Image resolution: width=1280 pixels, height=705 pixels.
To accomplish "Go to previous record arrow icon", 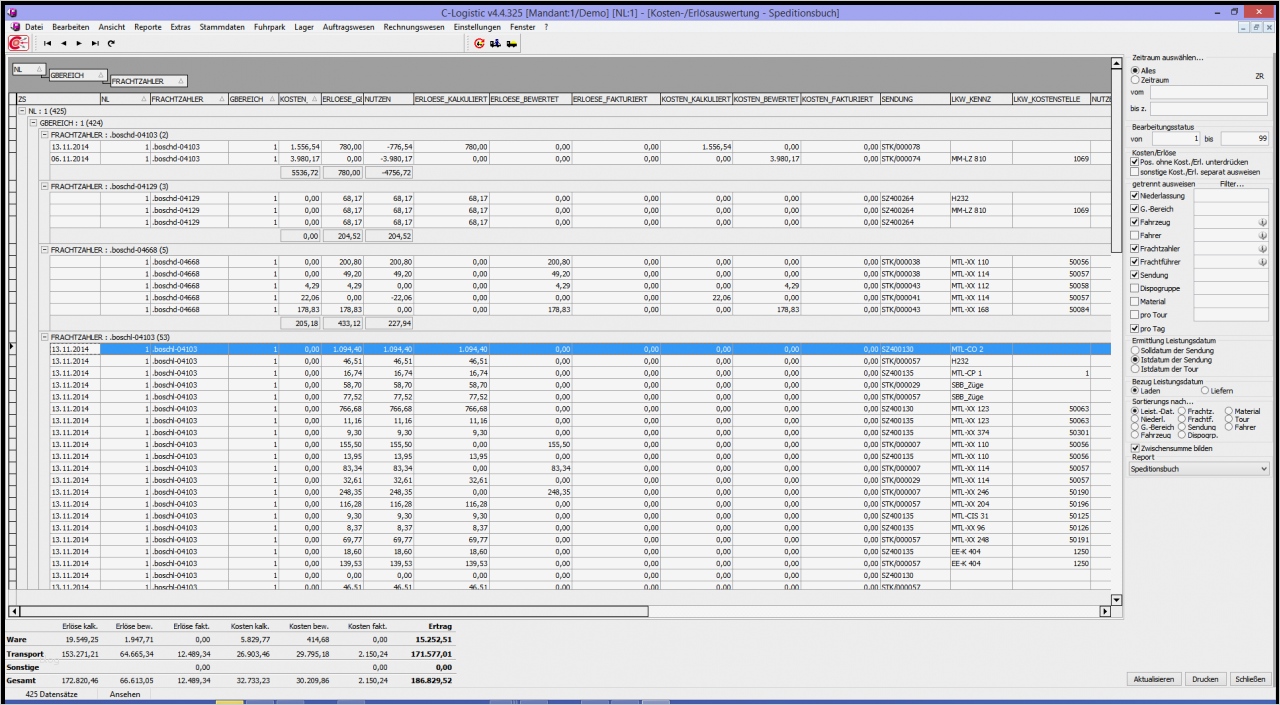I will 66,44.
